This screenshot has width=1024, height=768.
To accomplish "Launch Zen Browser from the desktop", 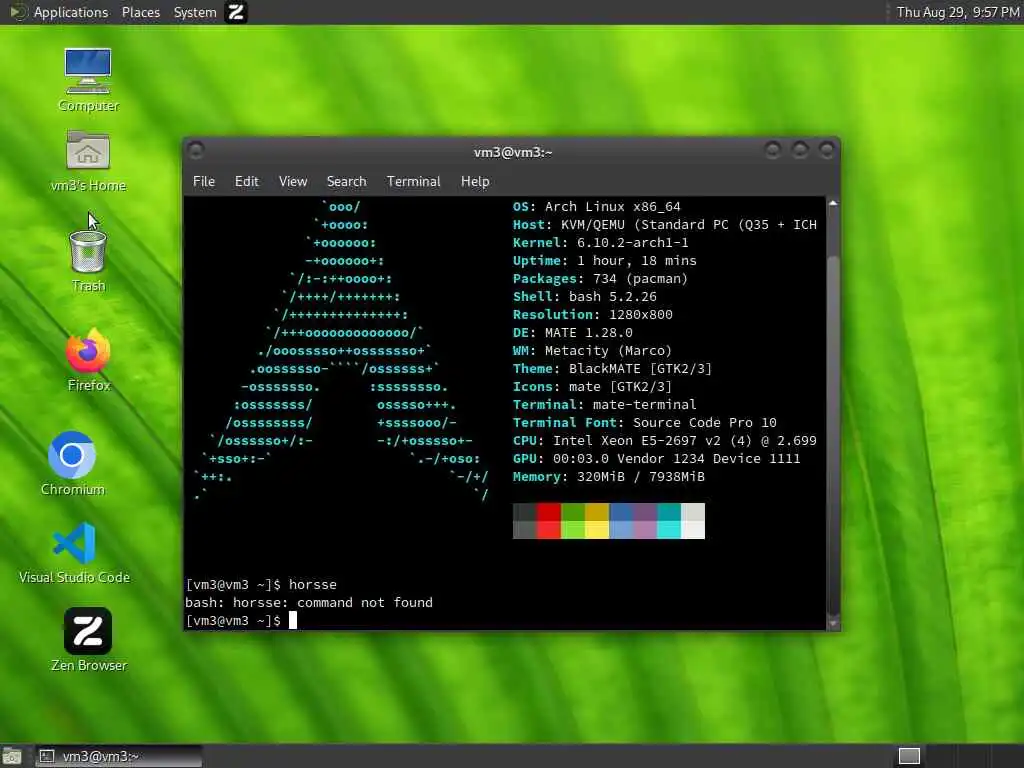I will pos(88,639).
